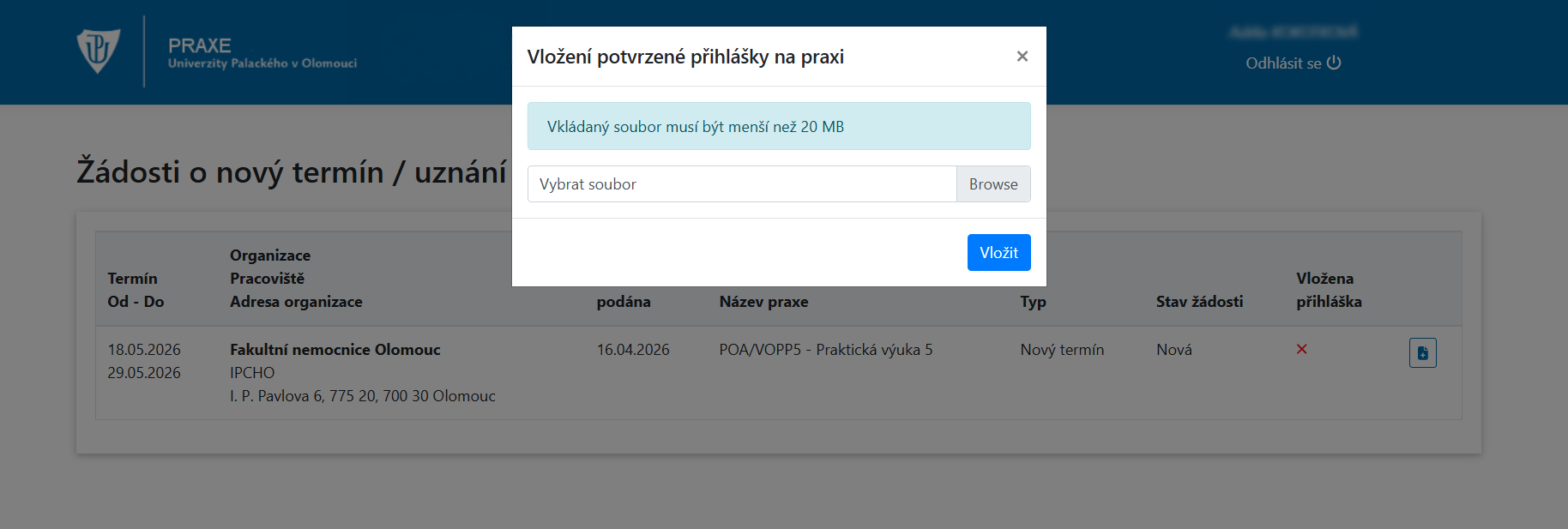
Task: Click the Browse button for file selection
Action: (992, 184)
